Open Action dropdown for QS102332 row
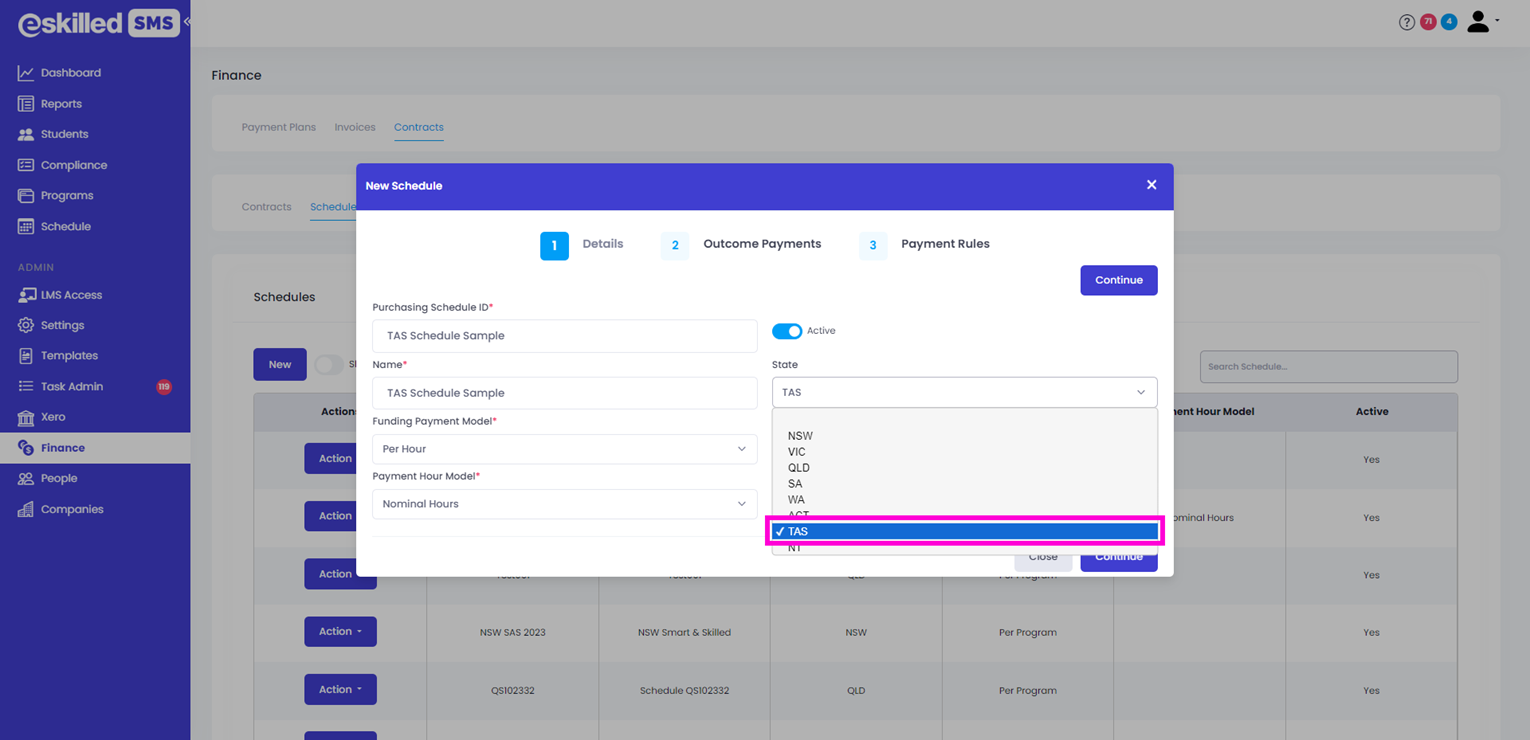 340,690
